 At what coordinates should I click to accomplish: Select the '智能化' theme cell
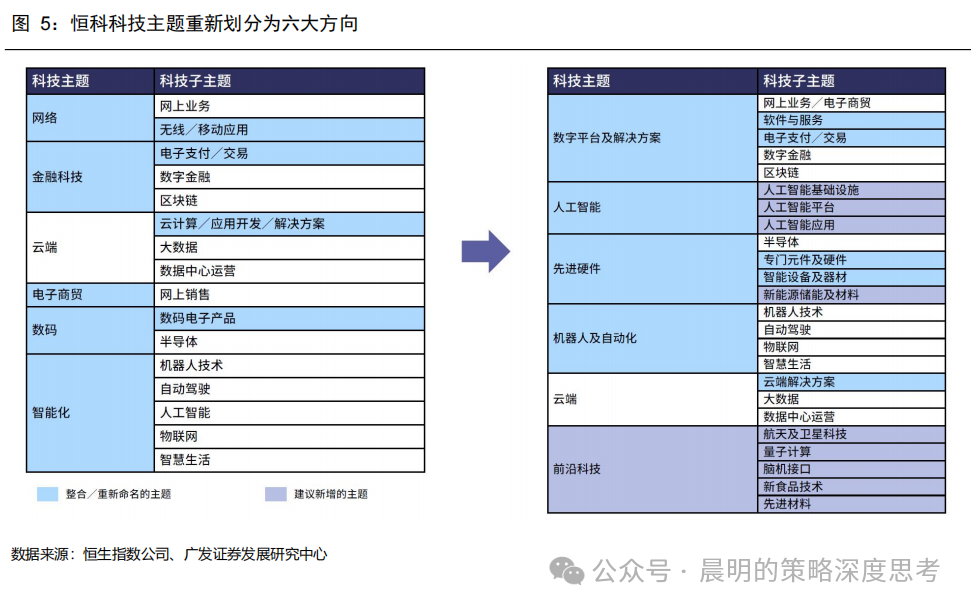pyautogui.click(x=90, y=413)
